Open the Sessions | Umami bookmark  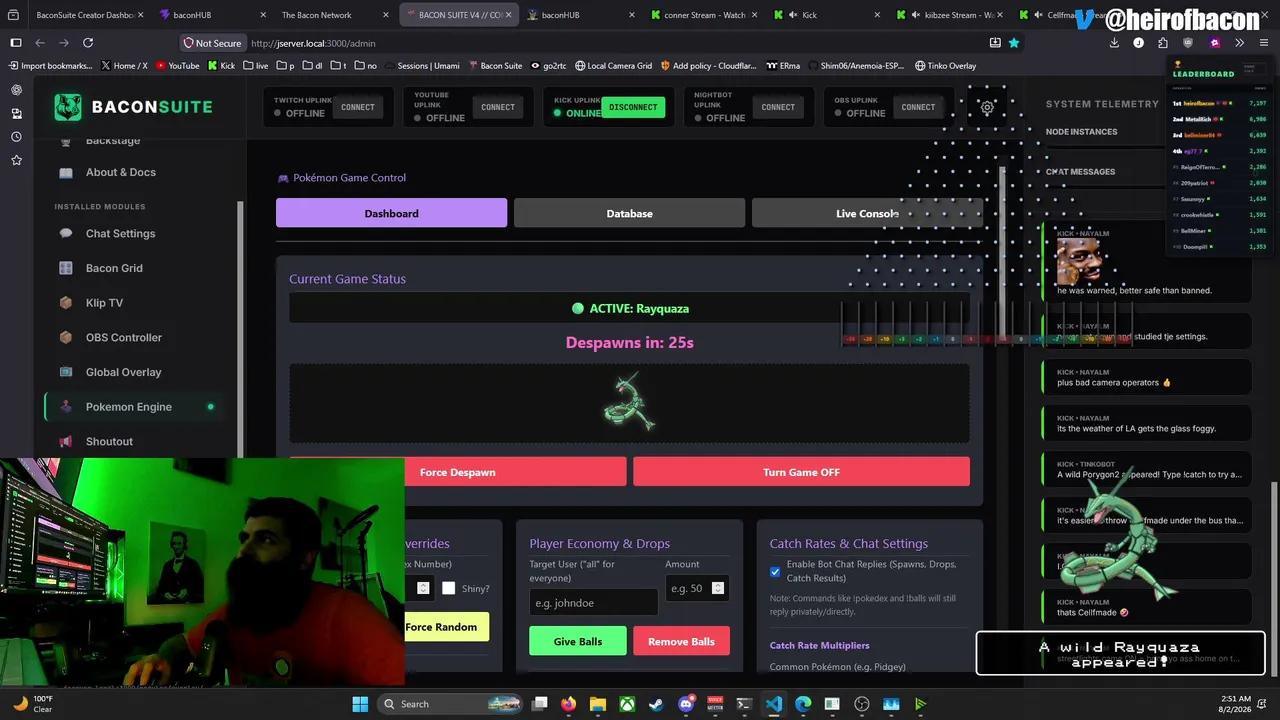(x=420, y=66)
